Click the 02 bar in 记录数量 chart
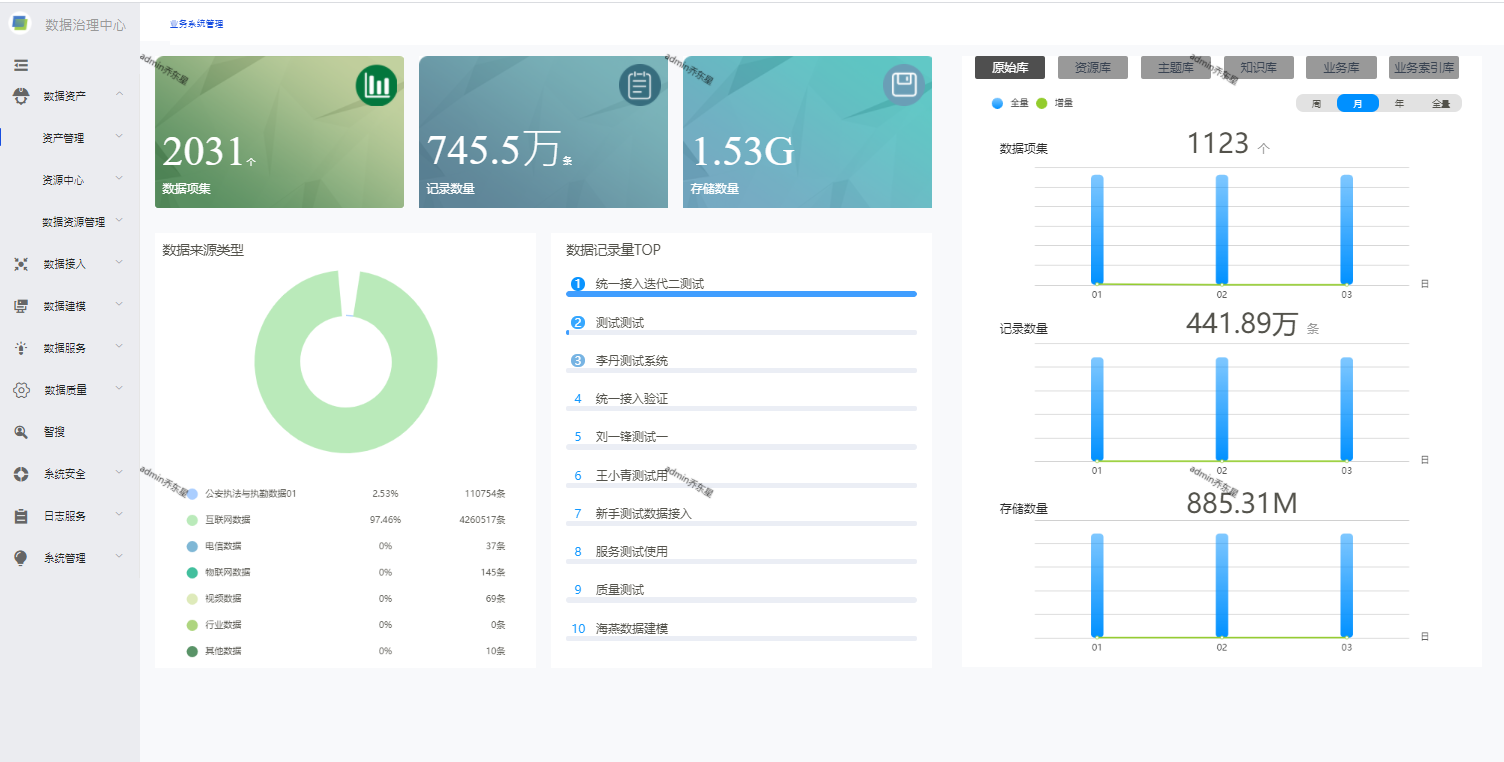 click(1222, 408)
